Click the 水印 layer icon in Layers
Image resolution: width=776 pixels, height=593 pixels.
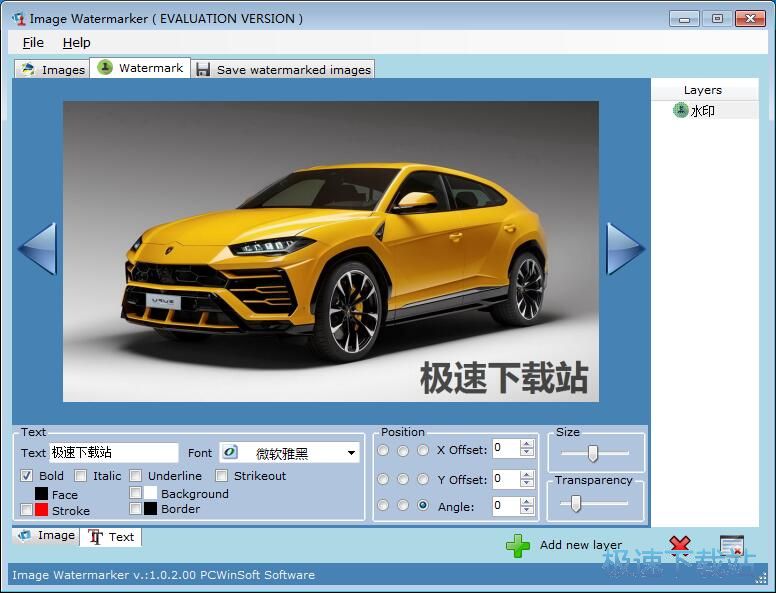pos(682,111)
